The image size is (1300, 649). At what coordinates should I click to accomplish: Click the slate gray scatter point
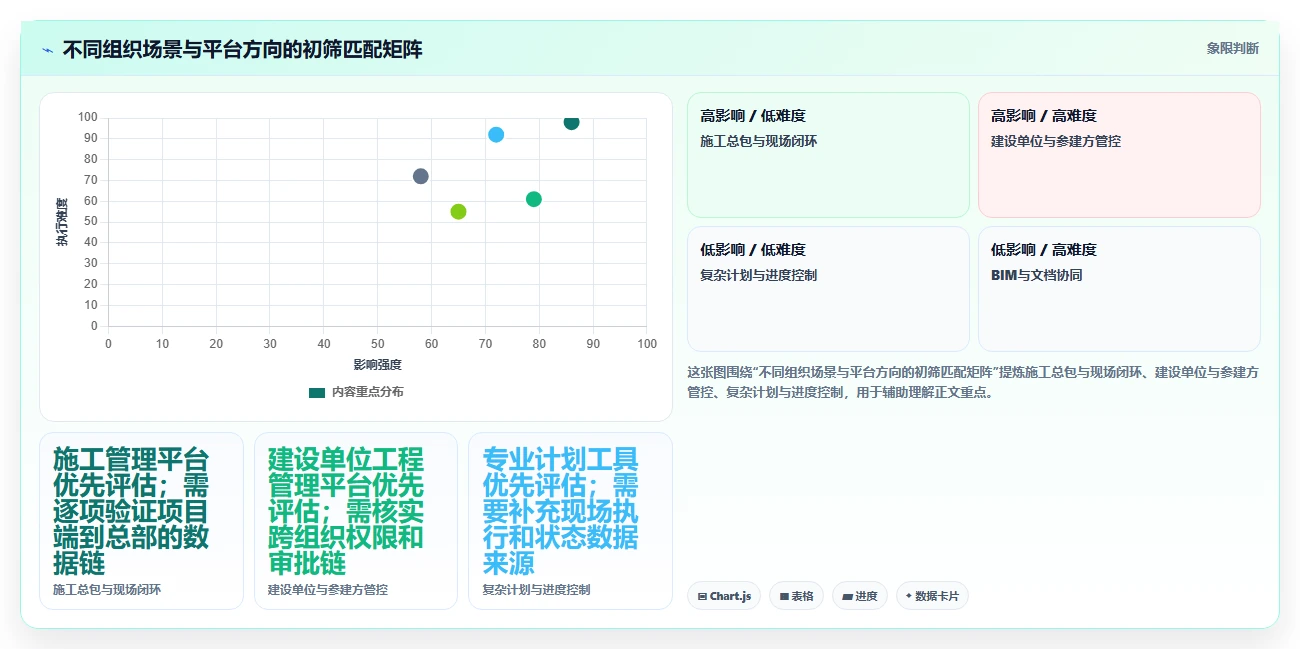(x=420, y=176)
